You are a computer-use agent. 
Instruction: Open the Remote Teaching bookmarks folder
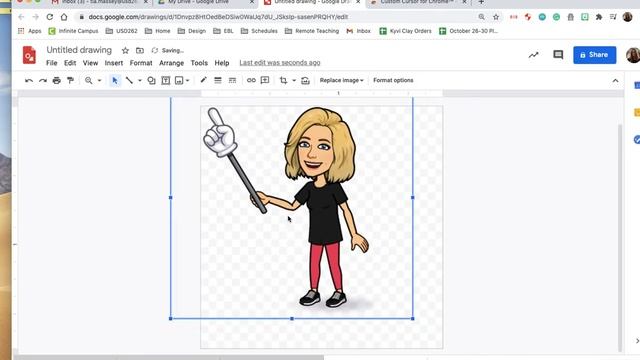click(312, 31)
